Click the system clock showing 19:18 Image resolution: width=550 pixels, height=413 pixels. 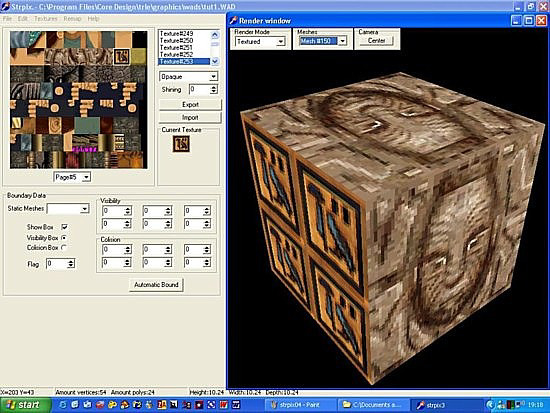click(x=535, y=405)
